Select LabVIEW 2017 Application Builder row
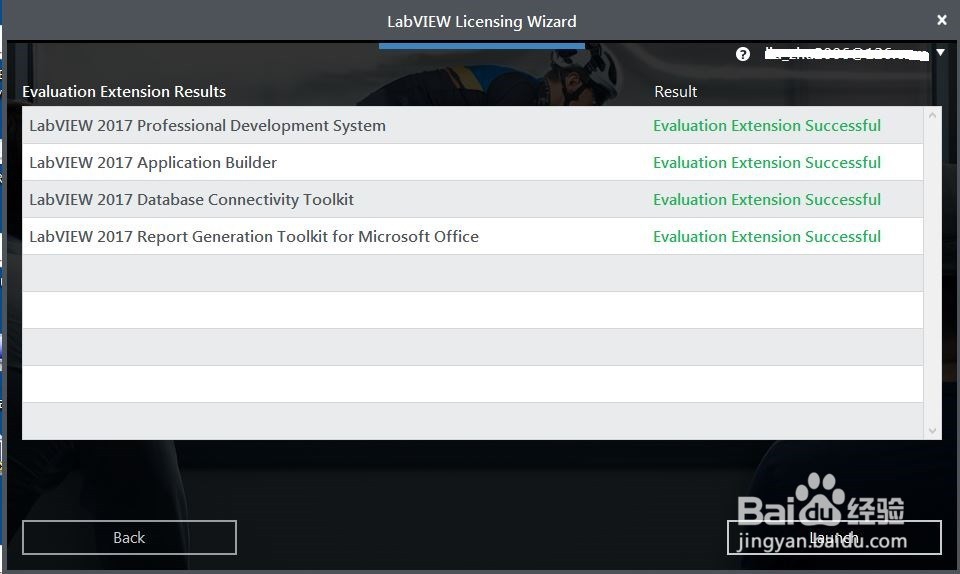The image size is (960, 574). click(473, 162)
